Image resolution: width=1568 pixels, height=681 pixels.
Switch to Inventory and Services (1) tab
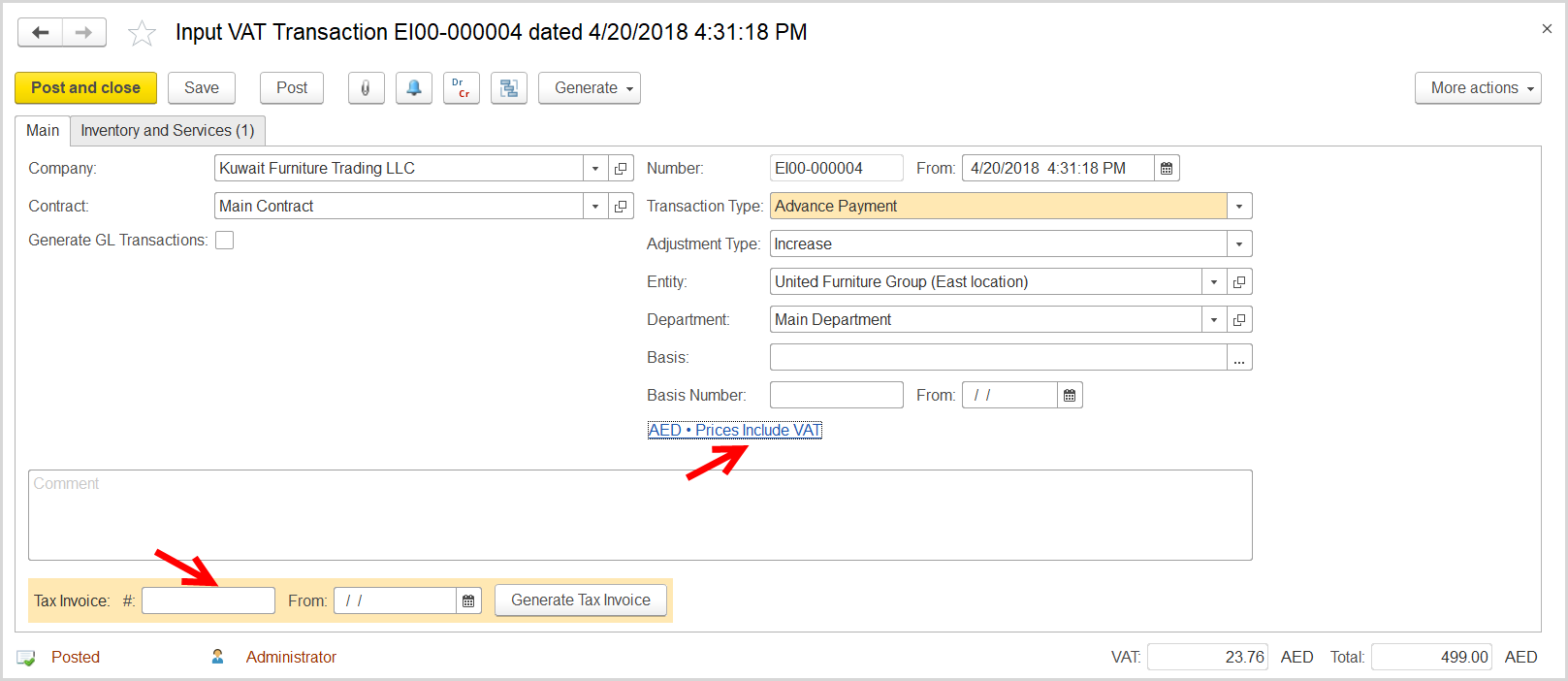click(168, 130)
